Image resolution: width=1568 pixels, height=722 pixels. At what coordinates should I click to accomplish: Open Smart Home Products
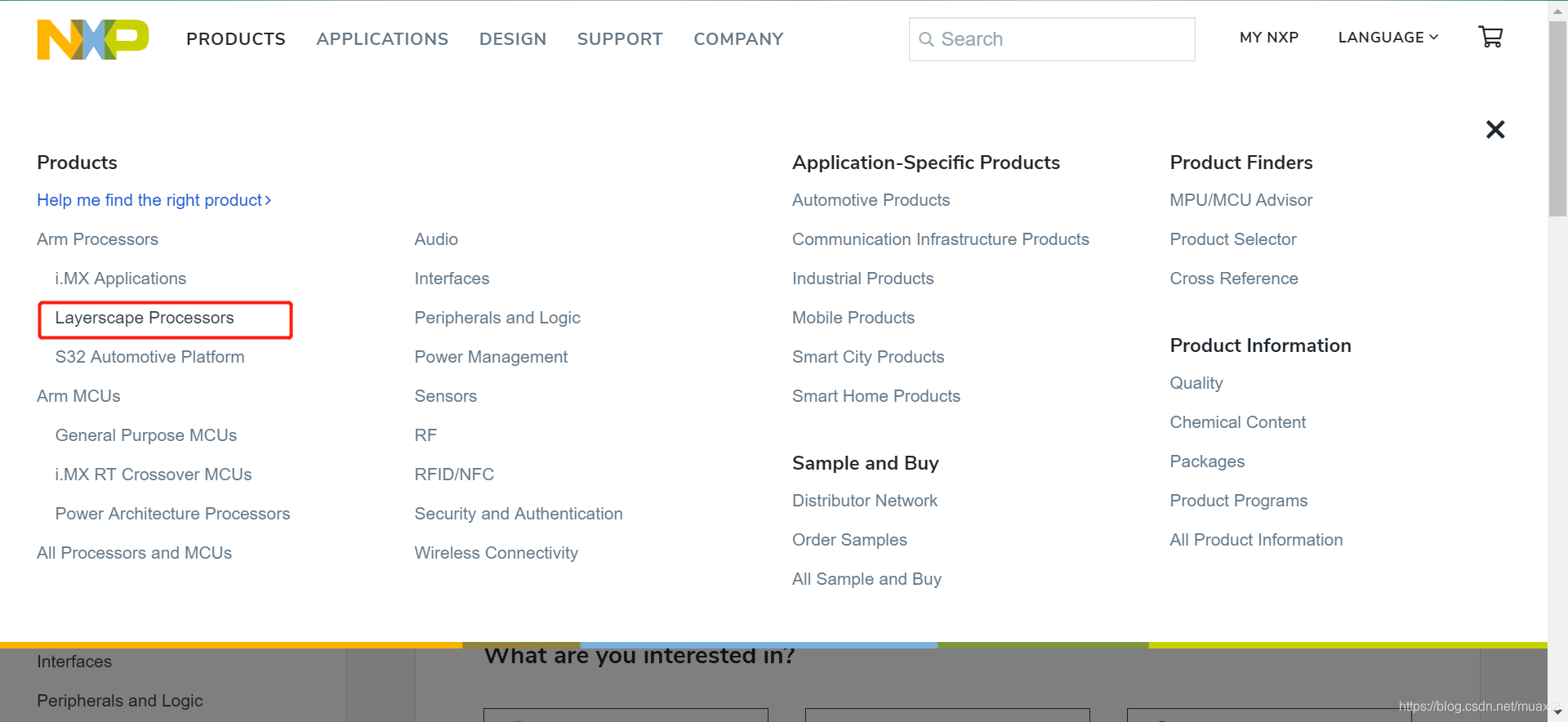click(875, 396)
